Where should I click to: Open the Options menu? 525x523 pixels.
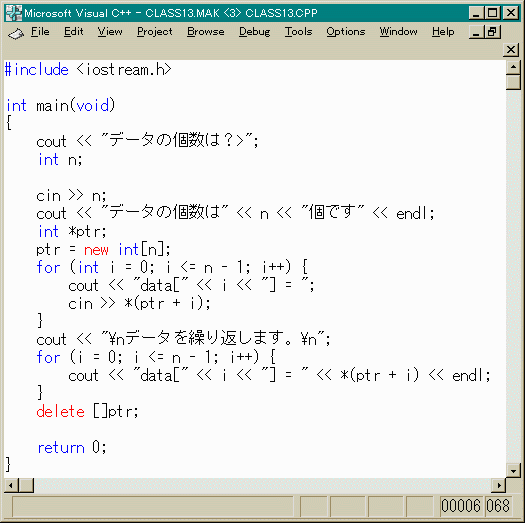tap(346, 32)
